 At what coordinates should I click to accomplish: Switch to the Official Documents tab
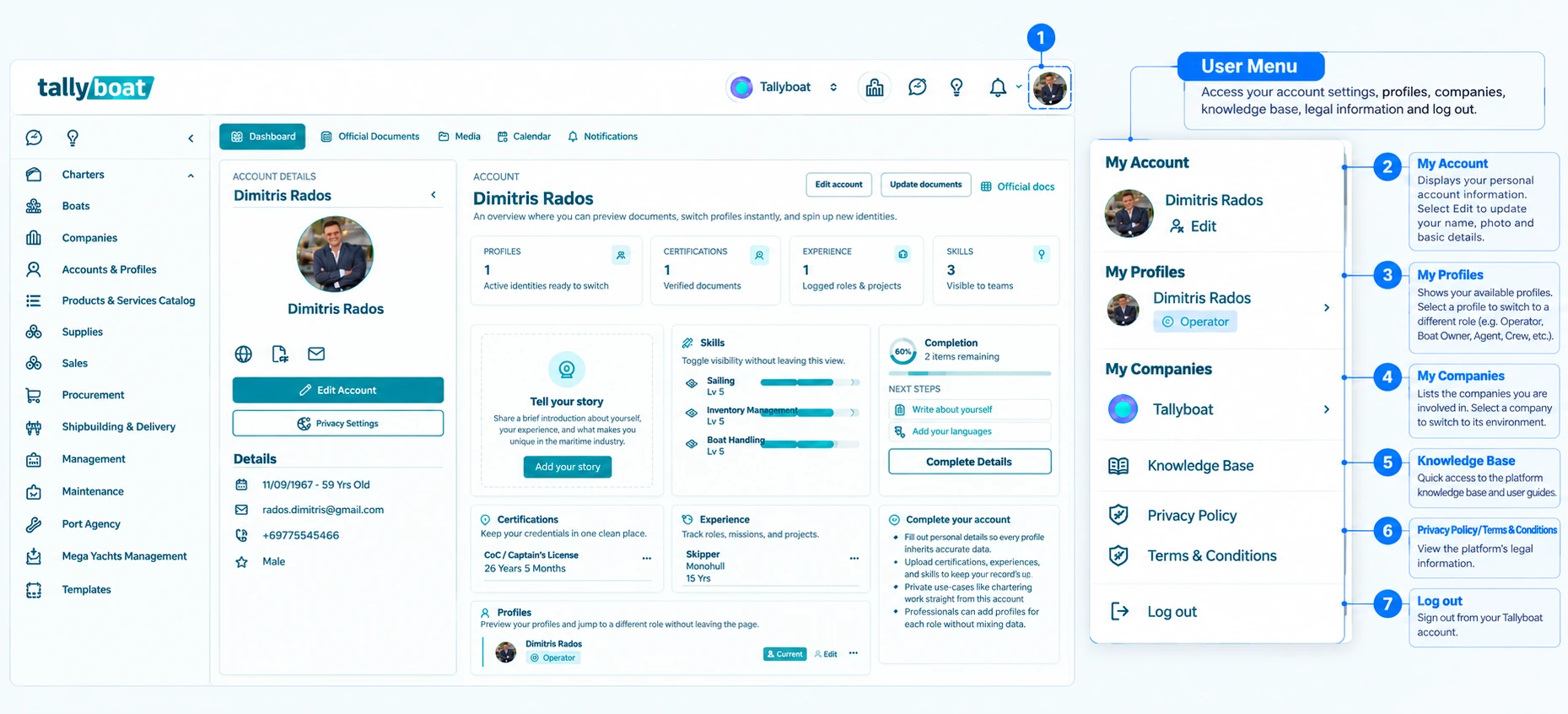[x=370, y=137]
